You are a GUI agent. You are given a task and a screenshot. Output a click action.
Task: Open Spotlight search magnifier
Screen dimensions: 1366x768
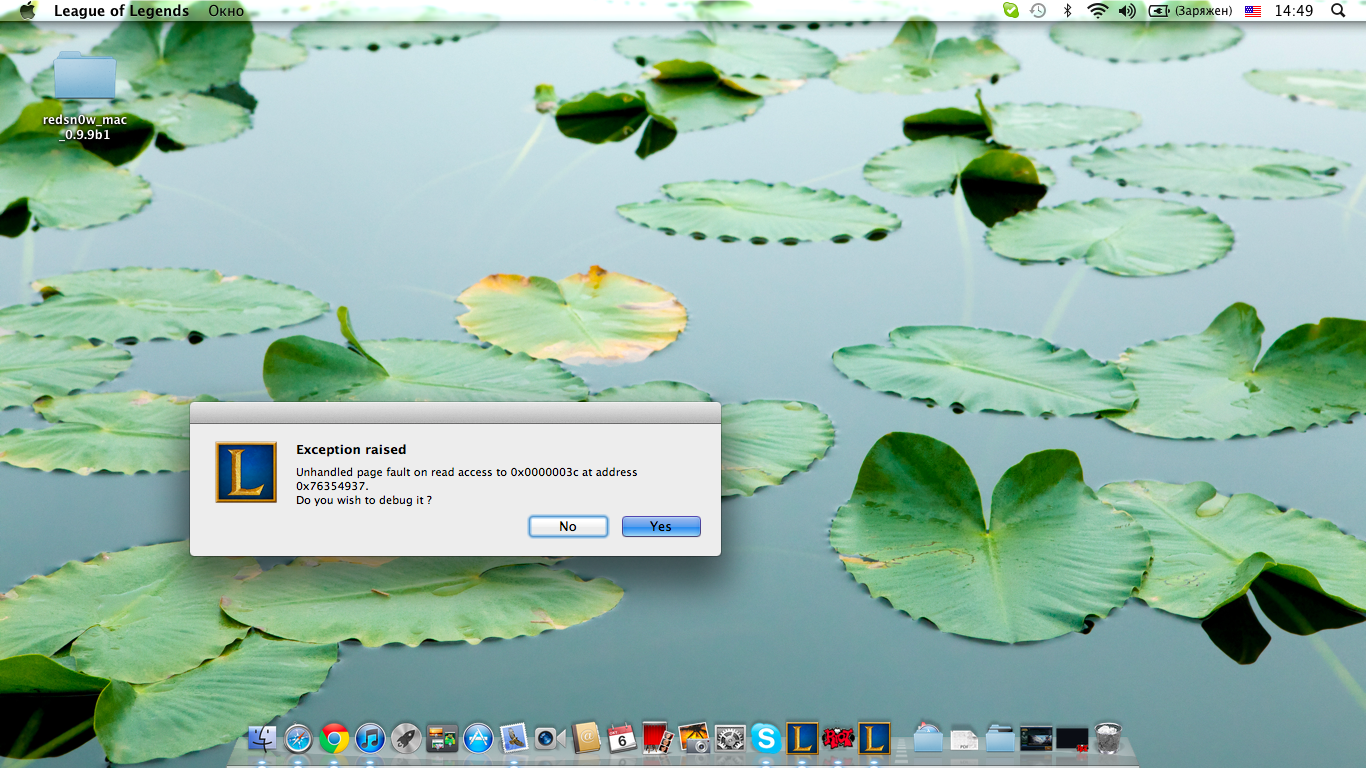(1338, 11)
